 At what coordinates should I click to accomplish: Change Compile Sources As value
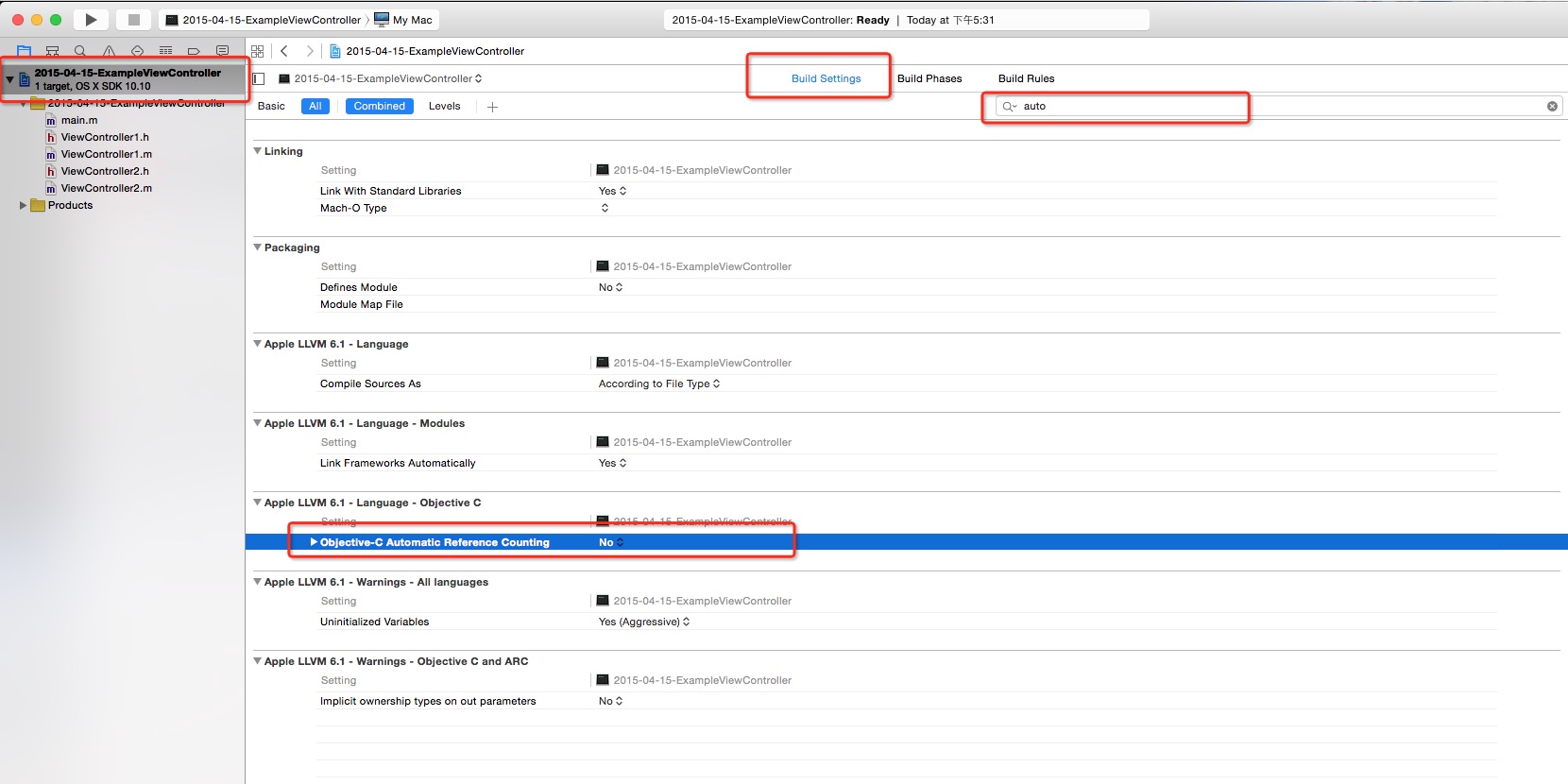(x=659, y=383)
